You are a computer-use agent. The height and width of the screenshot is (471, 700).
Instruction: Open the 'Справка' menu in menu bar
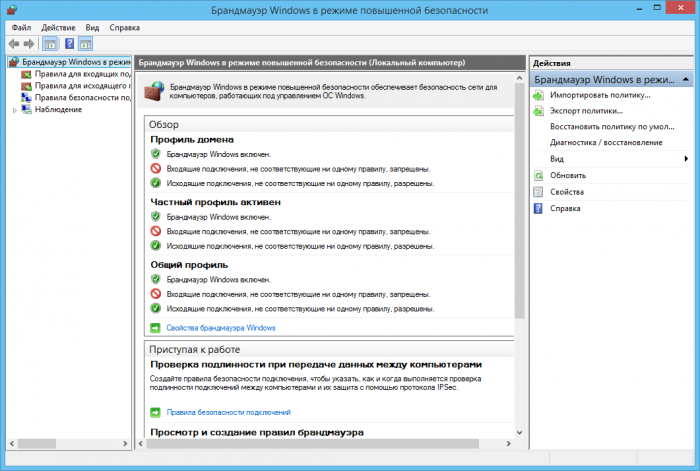[125, 28]
